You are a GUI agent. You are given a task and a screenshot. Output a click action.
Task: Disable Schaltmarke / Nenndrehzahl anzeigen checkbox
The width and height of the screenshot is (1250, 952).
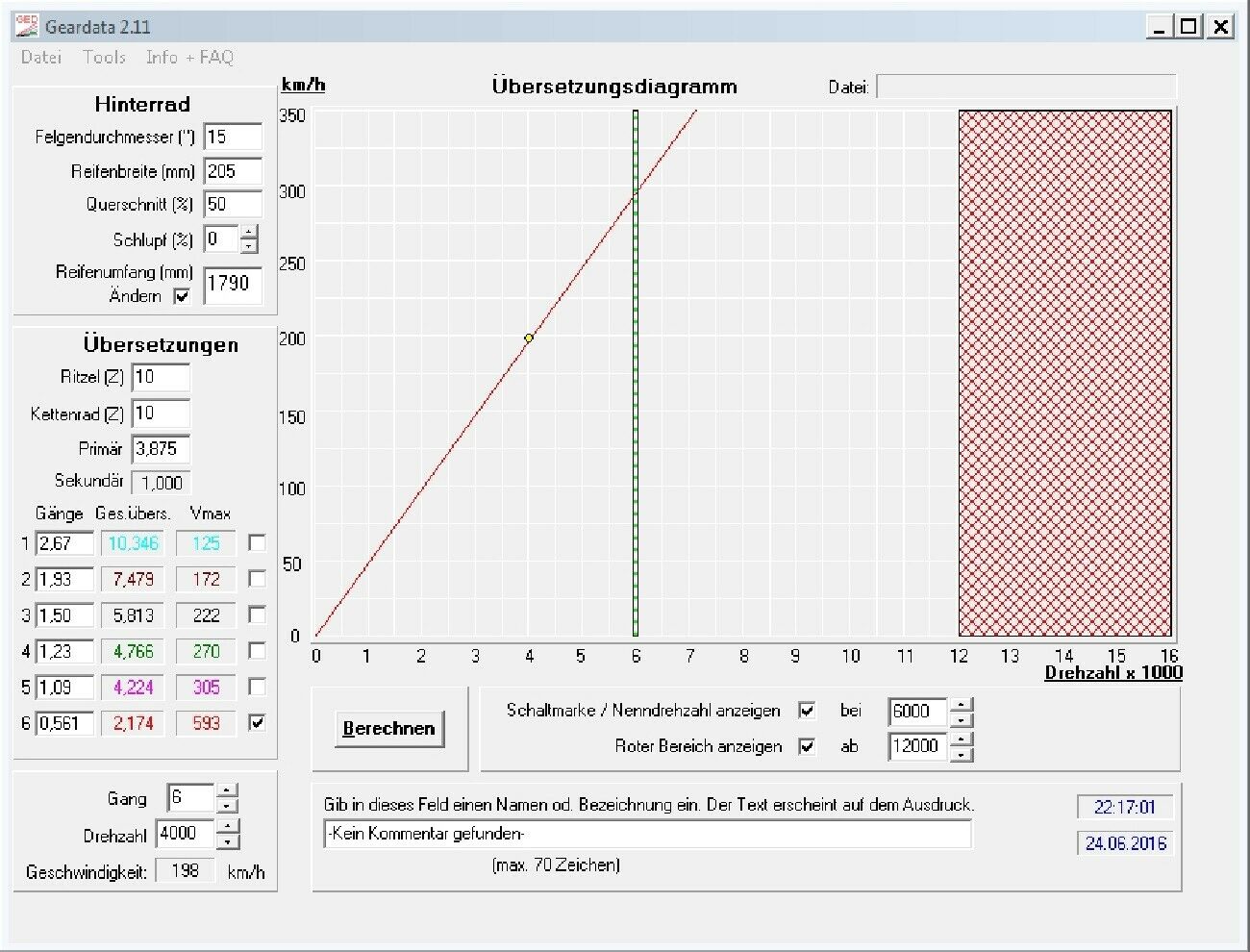tap(808, 711)
